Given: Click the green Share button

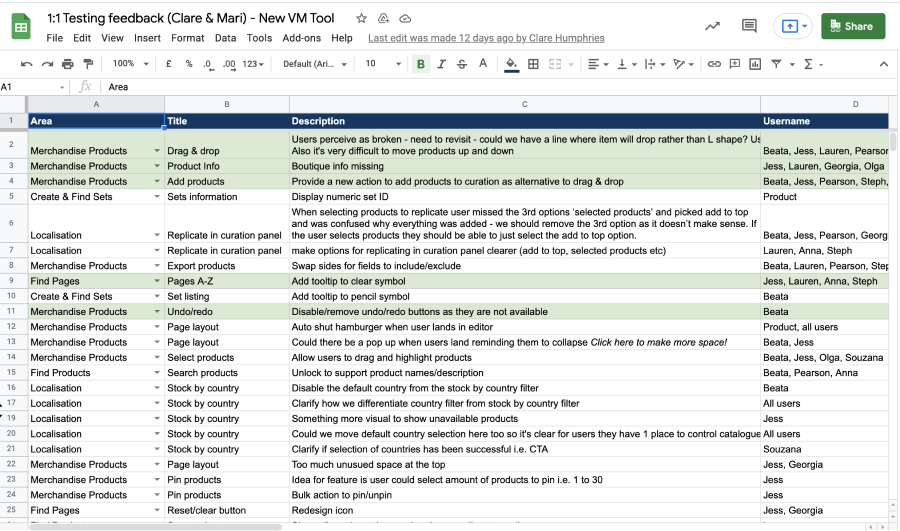Looking at the screenshot, I should tap(853, 26).
